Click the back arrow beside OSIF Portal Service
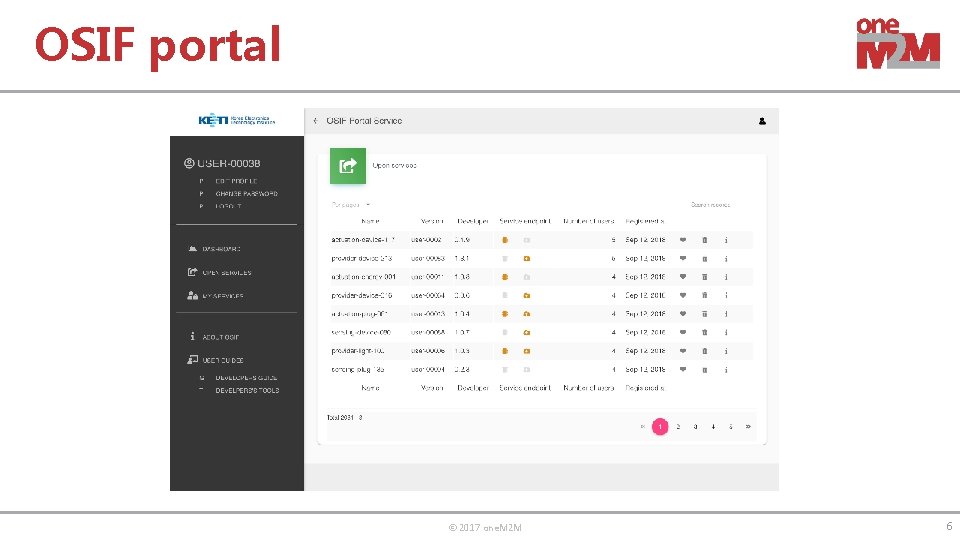 tap(315, 121)
